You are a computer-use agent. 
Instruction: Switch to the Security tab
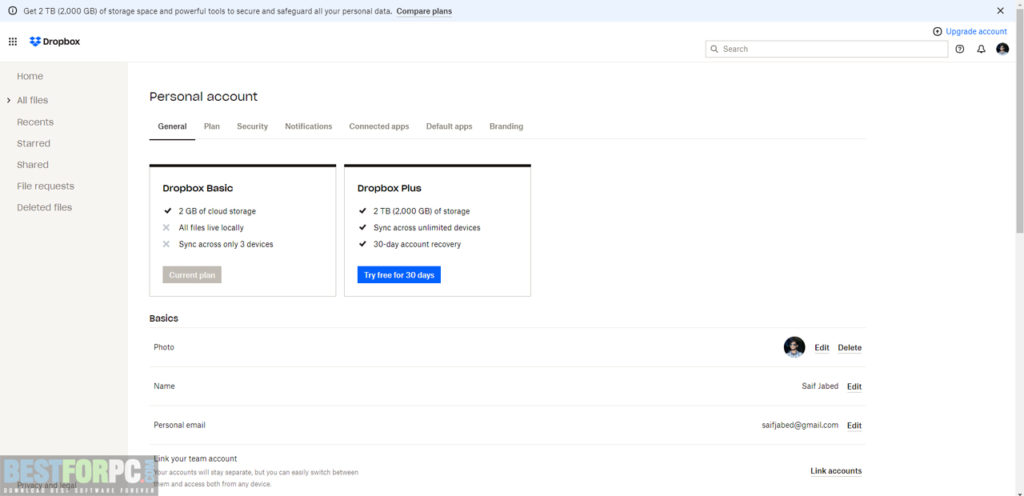pos(252,127)
